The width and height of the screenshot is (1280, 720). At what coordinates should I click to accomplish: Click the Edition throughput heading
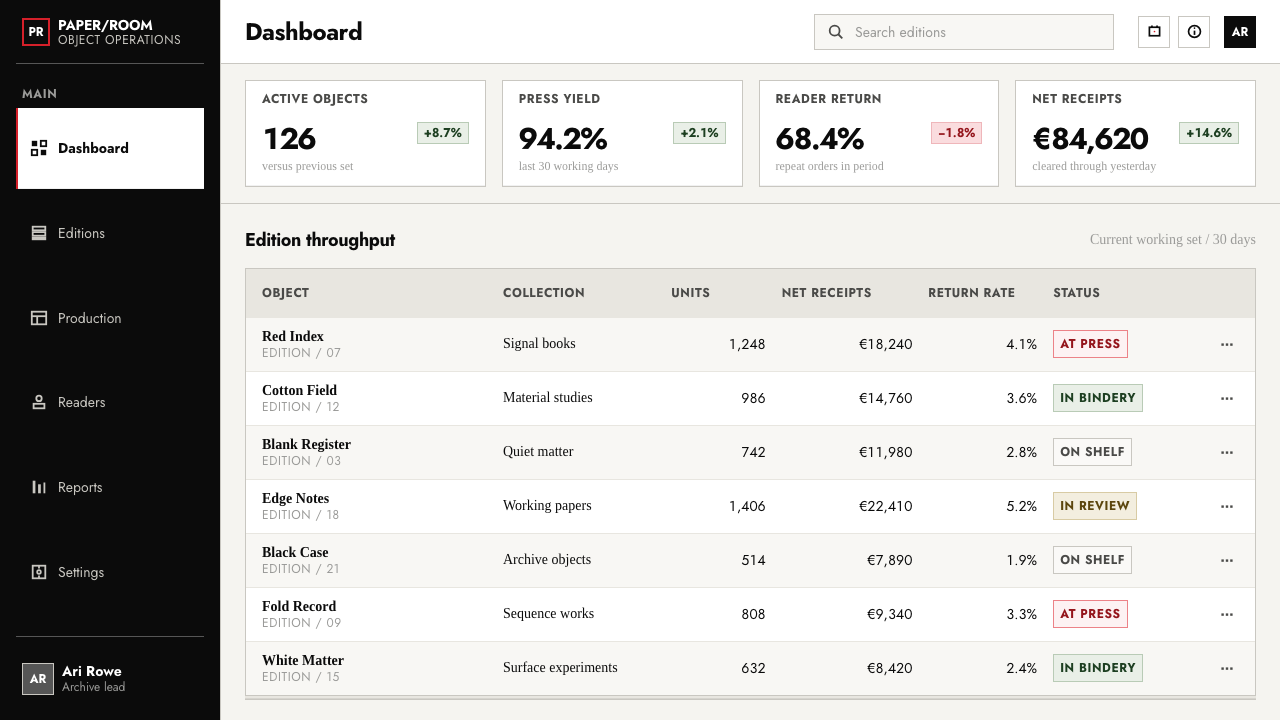click(320, 240)
